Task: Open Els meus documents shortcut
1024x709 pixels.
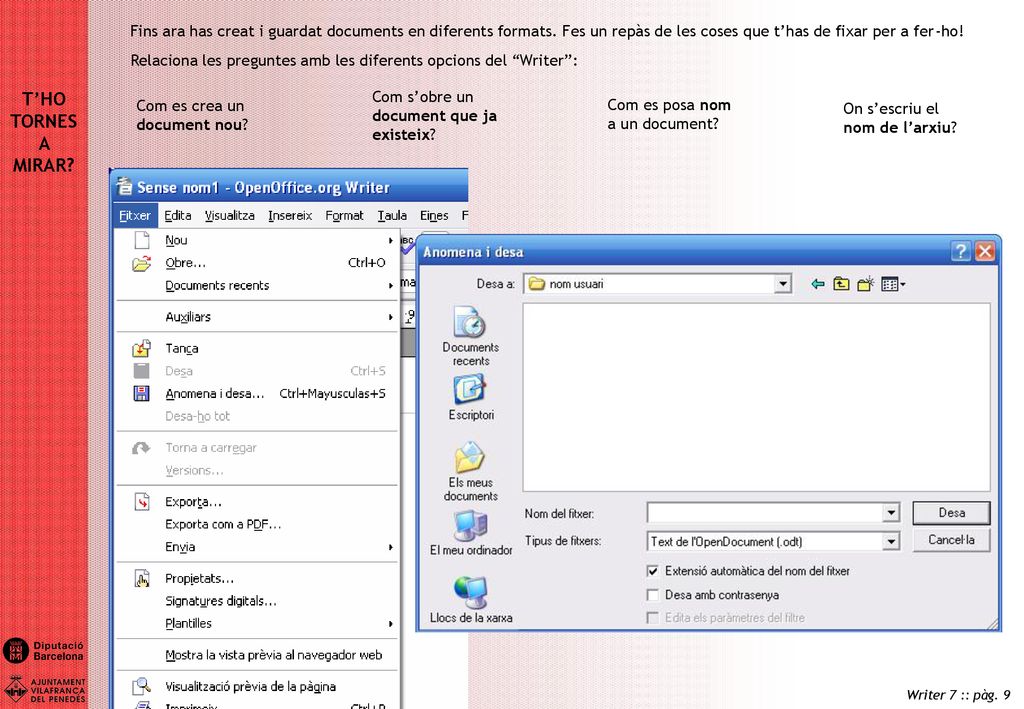Action: 470,471
